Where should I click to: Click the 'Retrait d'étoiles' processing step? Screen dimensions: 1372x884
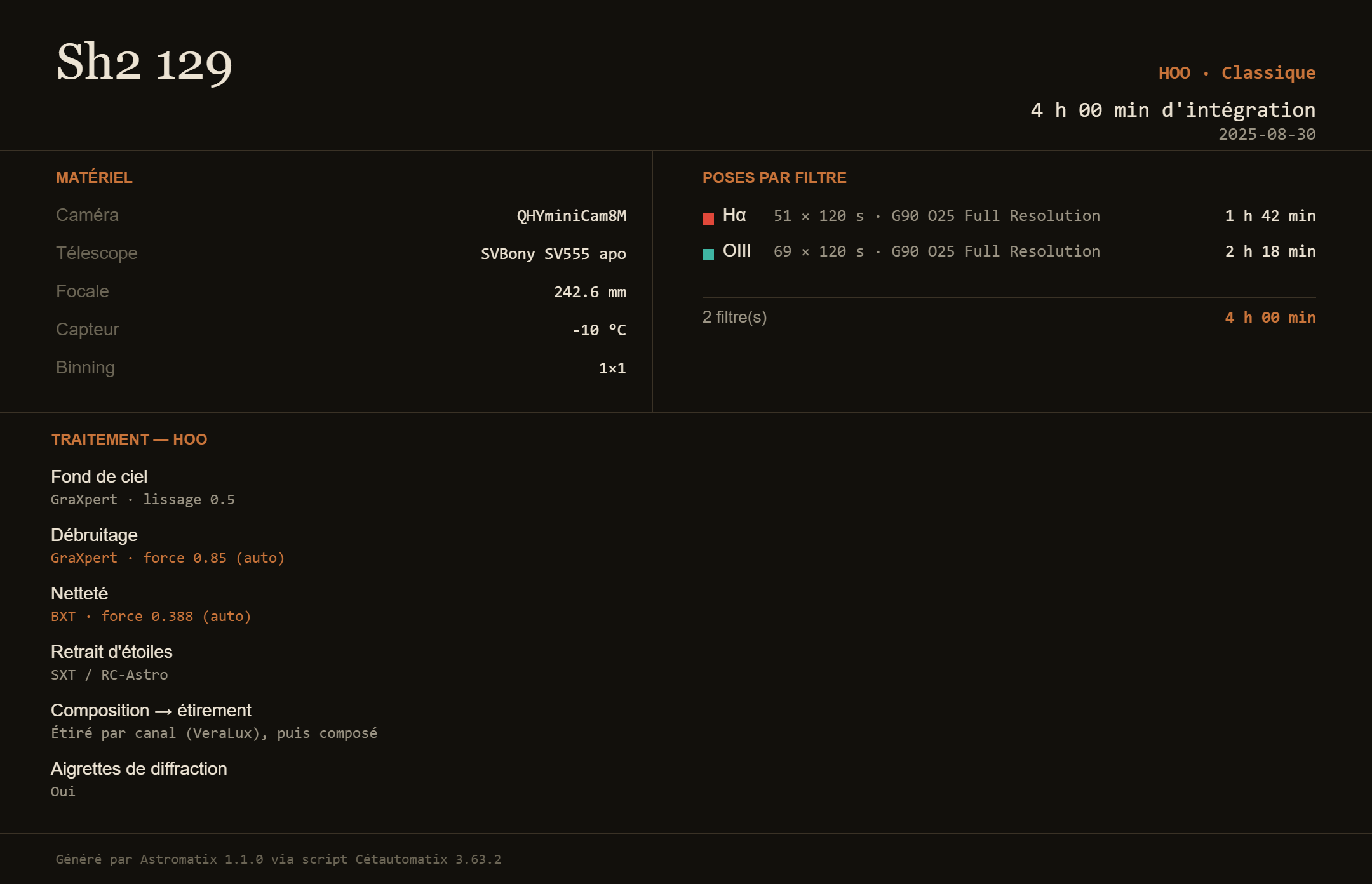click(x=112, y=652)
